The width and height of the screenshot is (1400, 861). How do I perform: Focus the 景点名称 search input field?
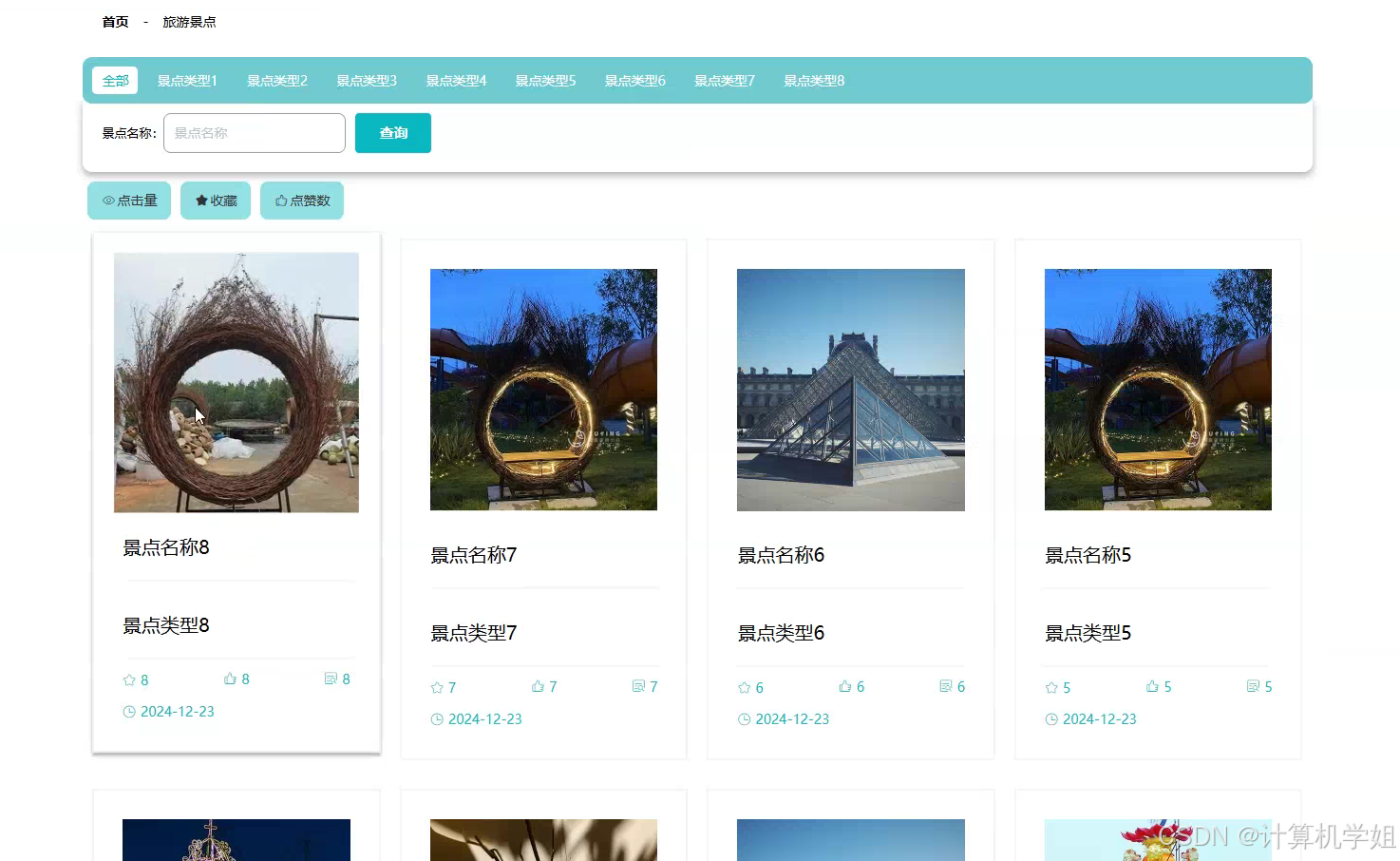coord(255,133)
